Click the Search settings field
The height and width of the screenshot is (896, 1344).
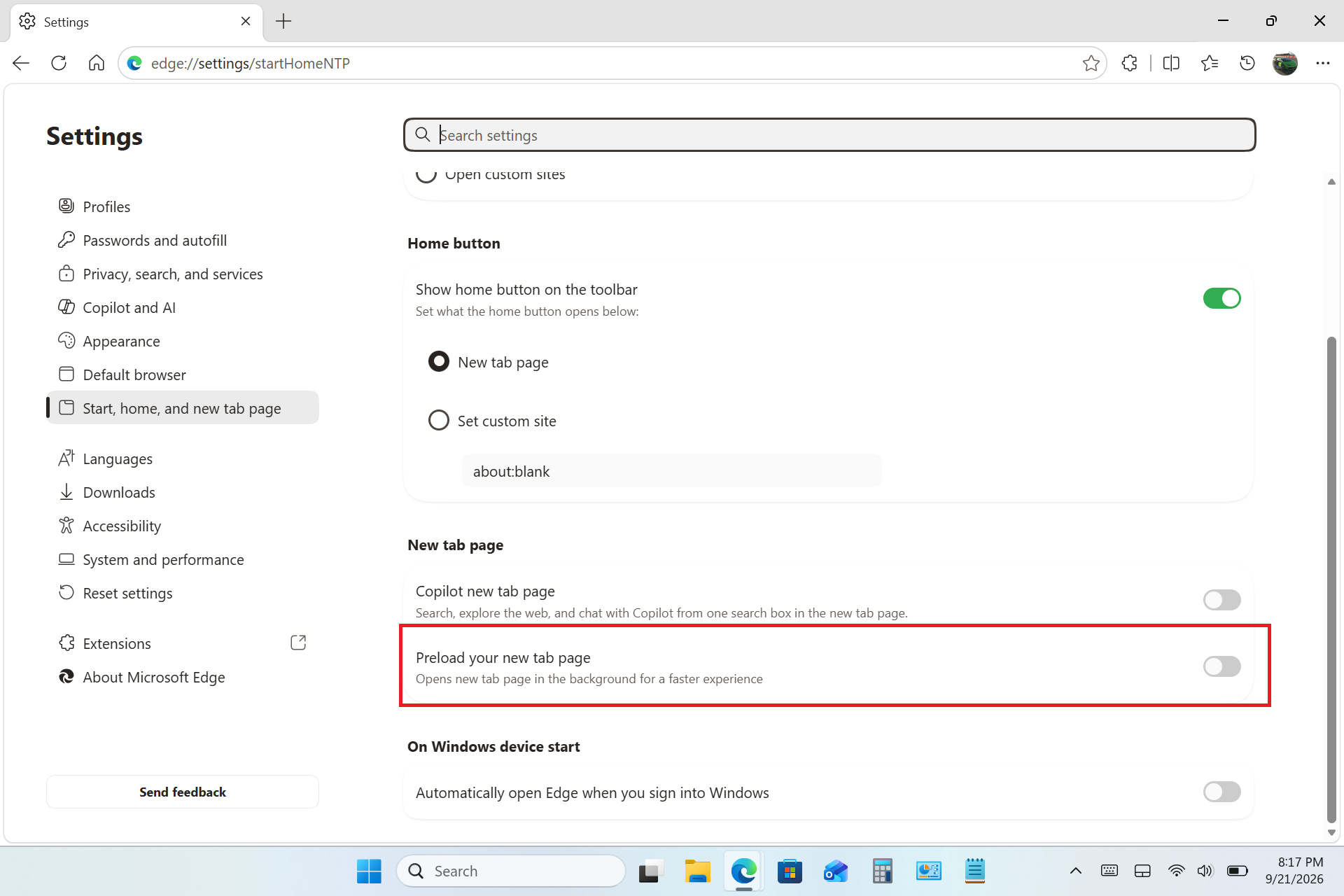pos(829,135)
